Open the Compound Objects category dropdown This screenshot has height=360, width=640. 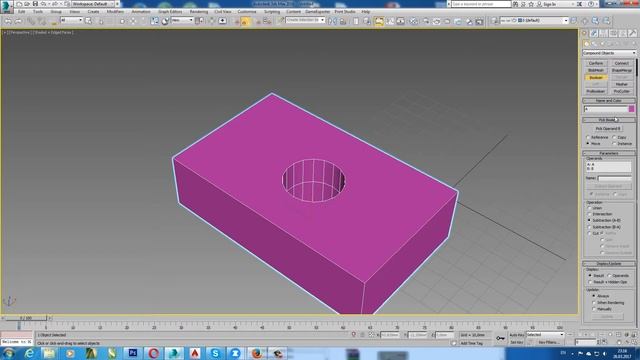click(609, 53)
